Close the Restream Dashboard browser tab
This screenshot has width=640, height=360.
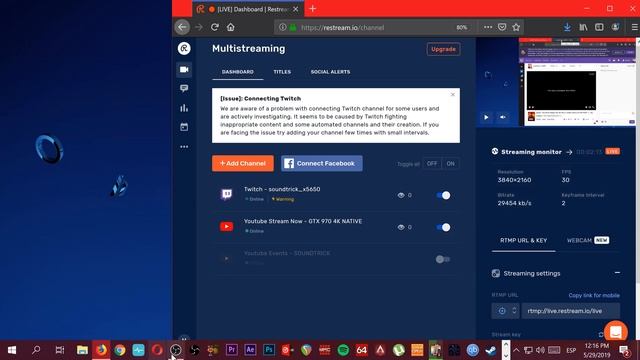(296, 9)
